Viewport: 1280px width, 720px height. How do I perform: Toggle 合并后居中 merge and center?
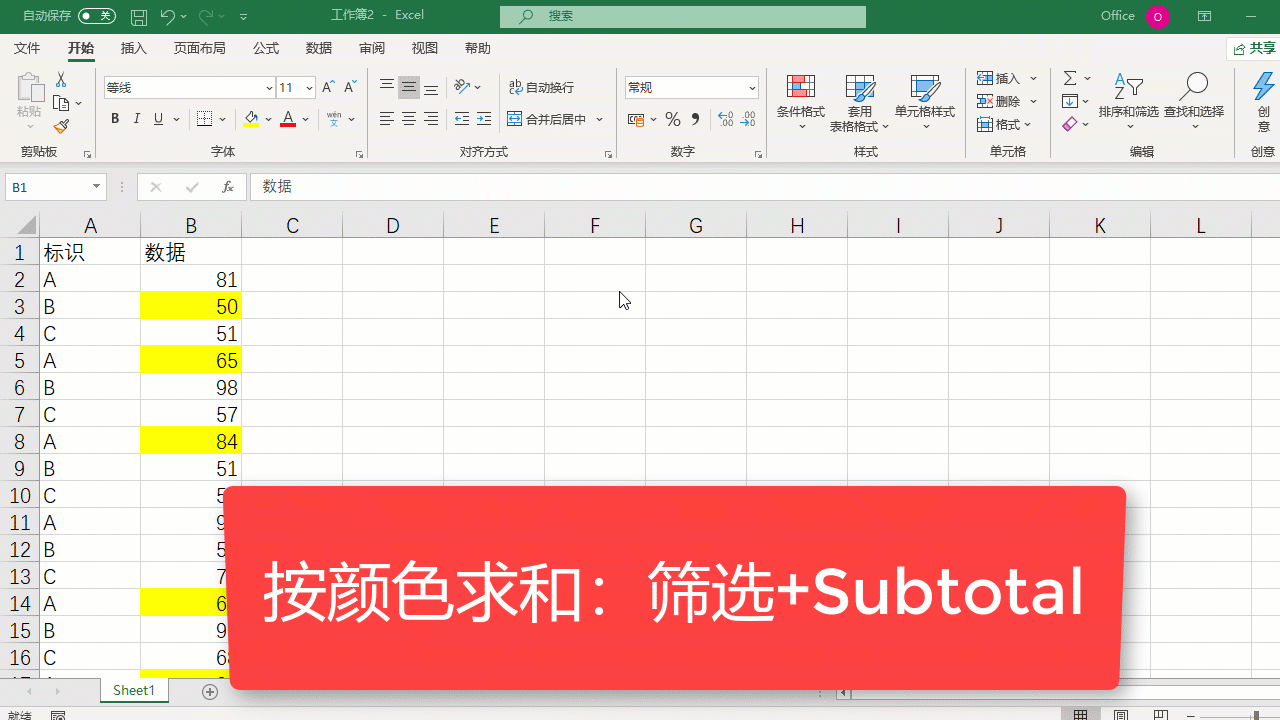[547, 119]
